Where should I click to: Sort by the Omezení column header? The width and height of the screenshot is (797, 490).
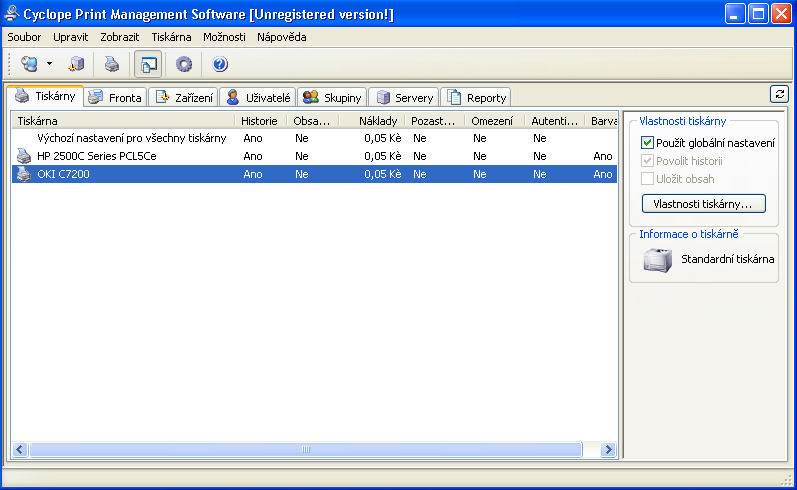click(x=495, y=121)
